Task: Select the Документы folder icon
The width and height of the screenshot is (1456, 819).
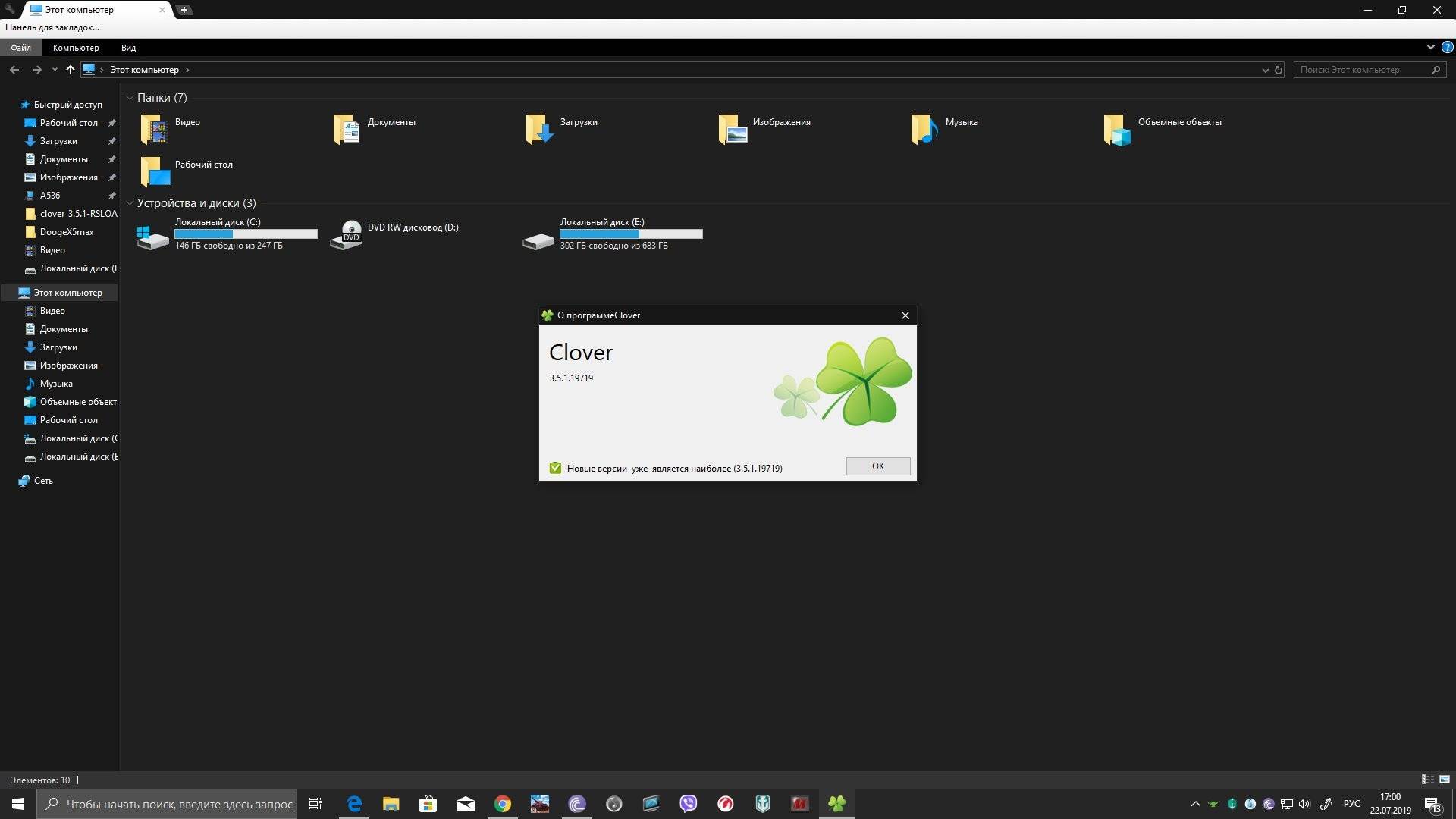Action: coord(347,130)
